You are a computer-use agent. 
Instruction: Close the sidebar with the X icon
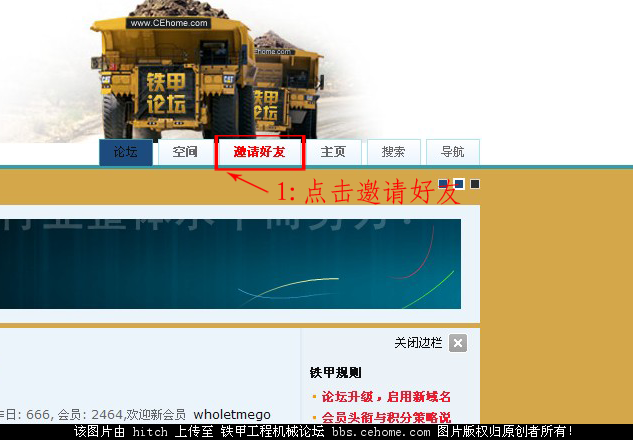tap(458, 343)
